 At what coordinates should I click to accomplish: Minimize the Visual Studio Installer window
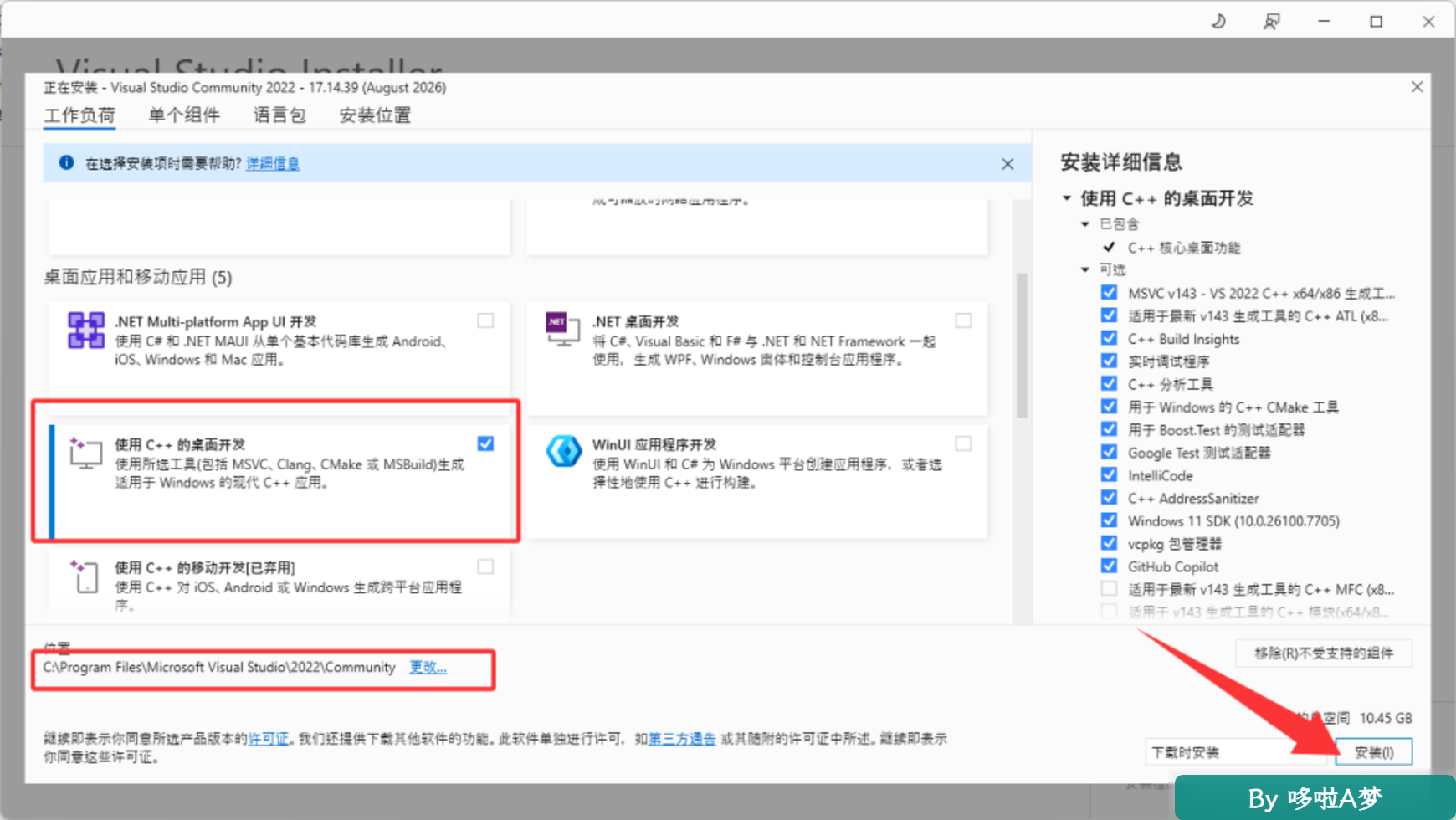tap(1324, 22)
